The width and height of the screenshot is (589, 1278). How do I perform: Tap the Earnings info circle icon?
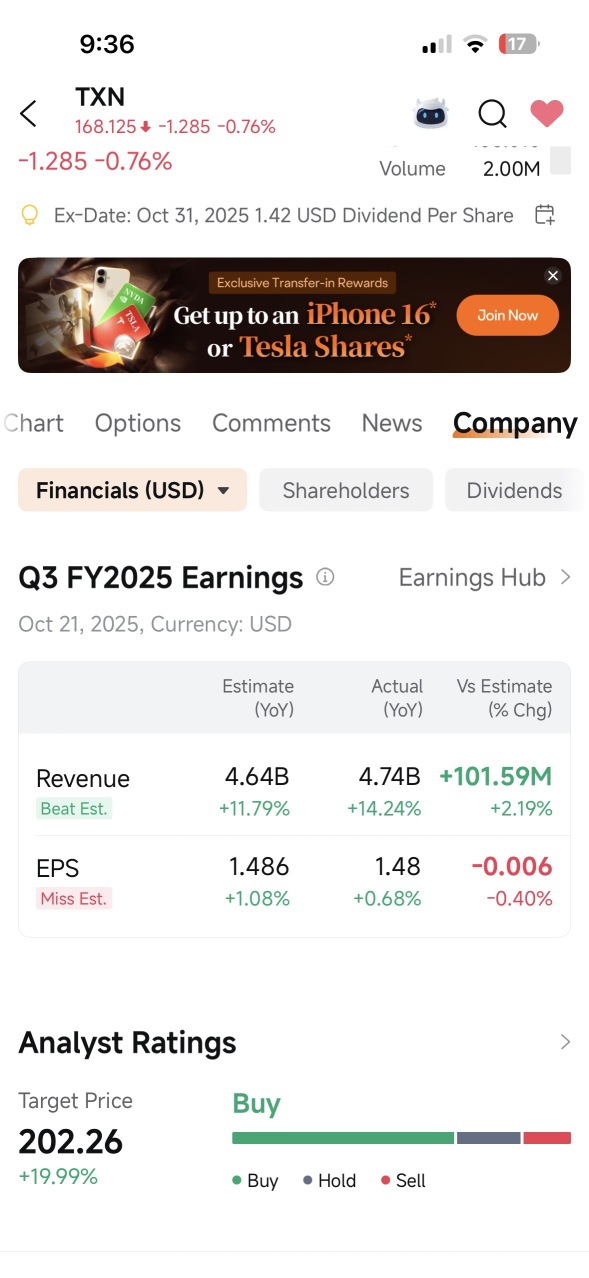(325, 577)
